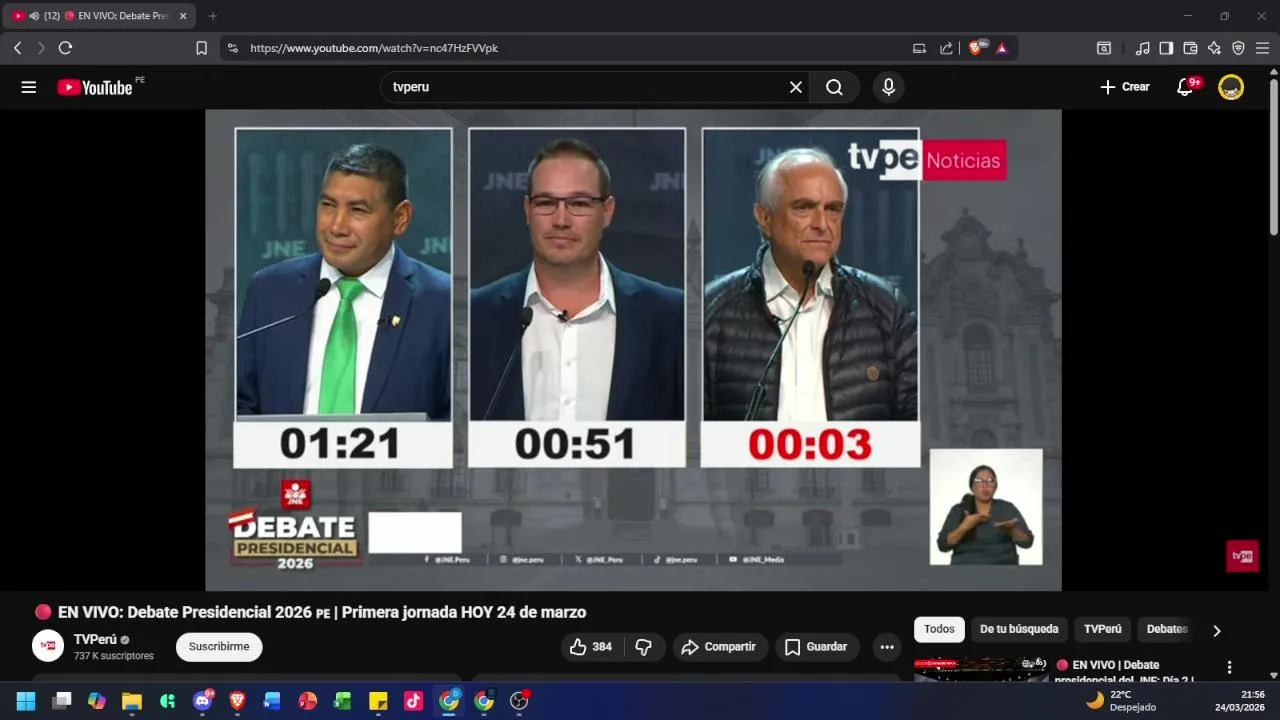Open Task View on taskbar
Screen dimensions: 1280x720
pyautogui.click(x=62, y=701)
